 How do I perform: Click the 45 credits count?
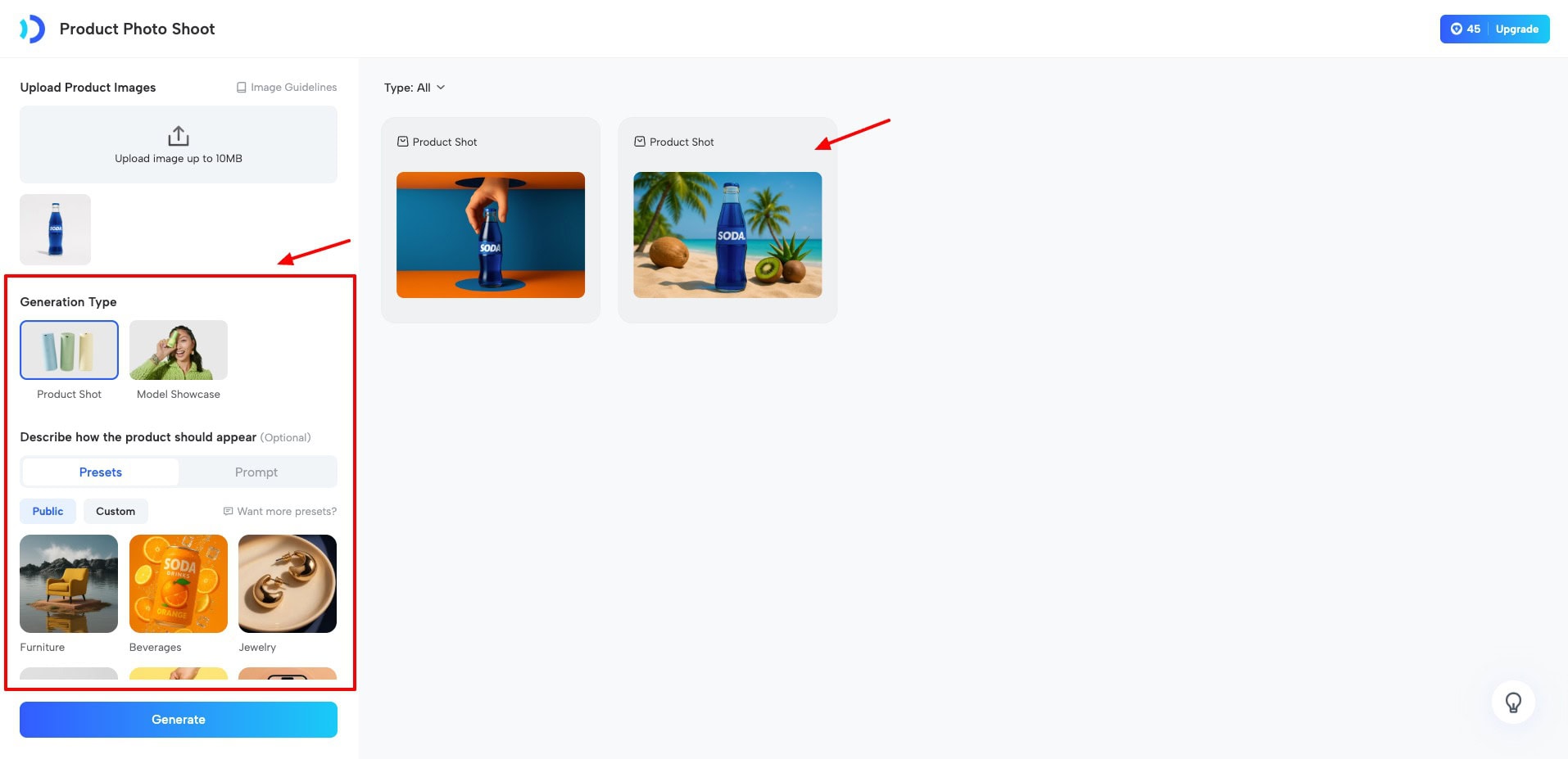1474,29
